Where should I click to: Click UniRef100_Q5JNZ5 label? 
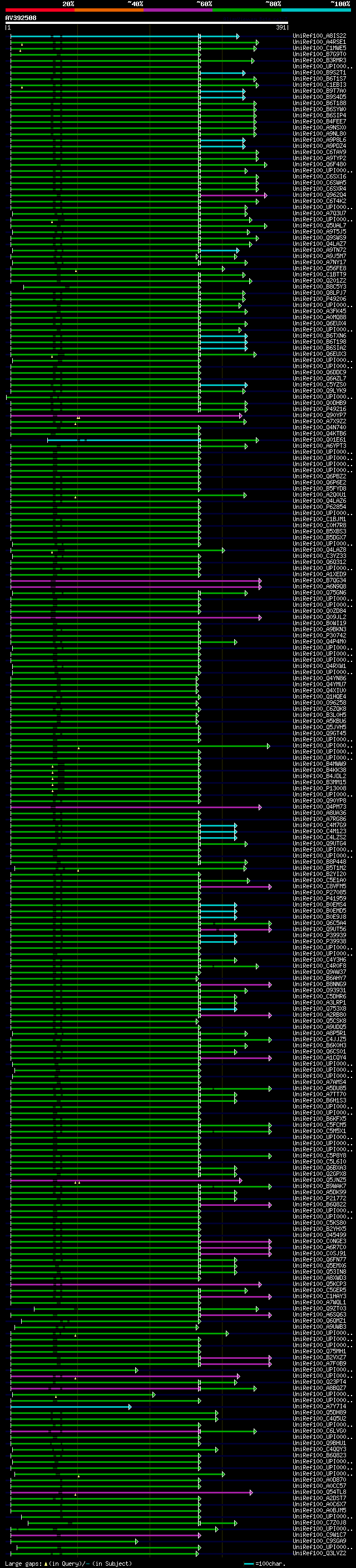(319, 1180)
